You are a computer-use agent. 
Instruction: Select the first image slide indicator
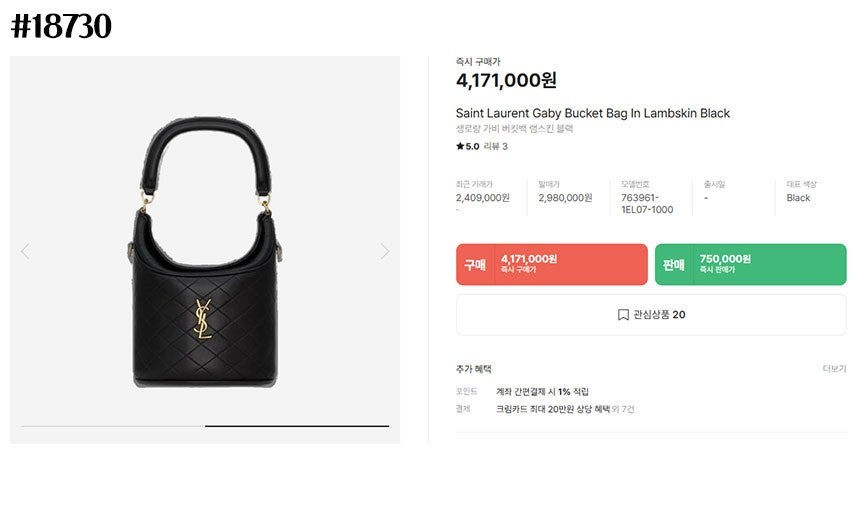point(113,426)
